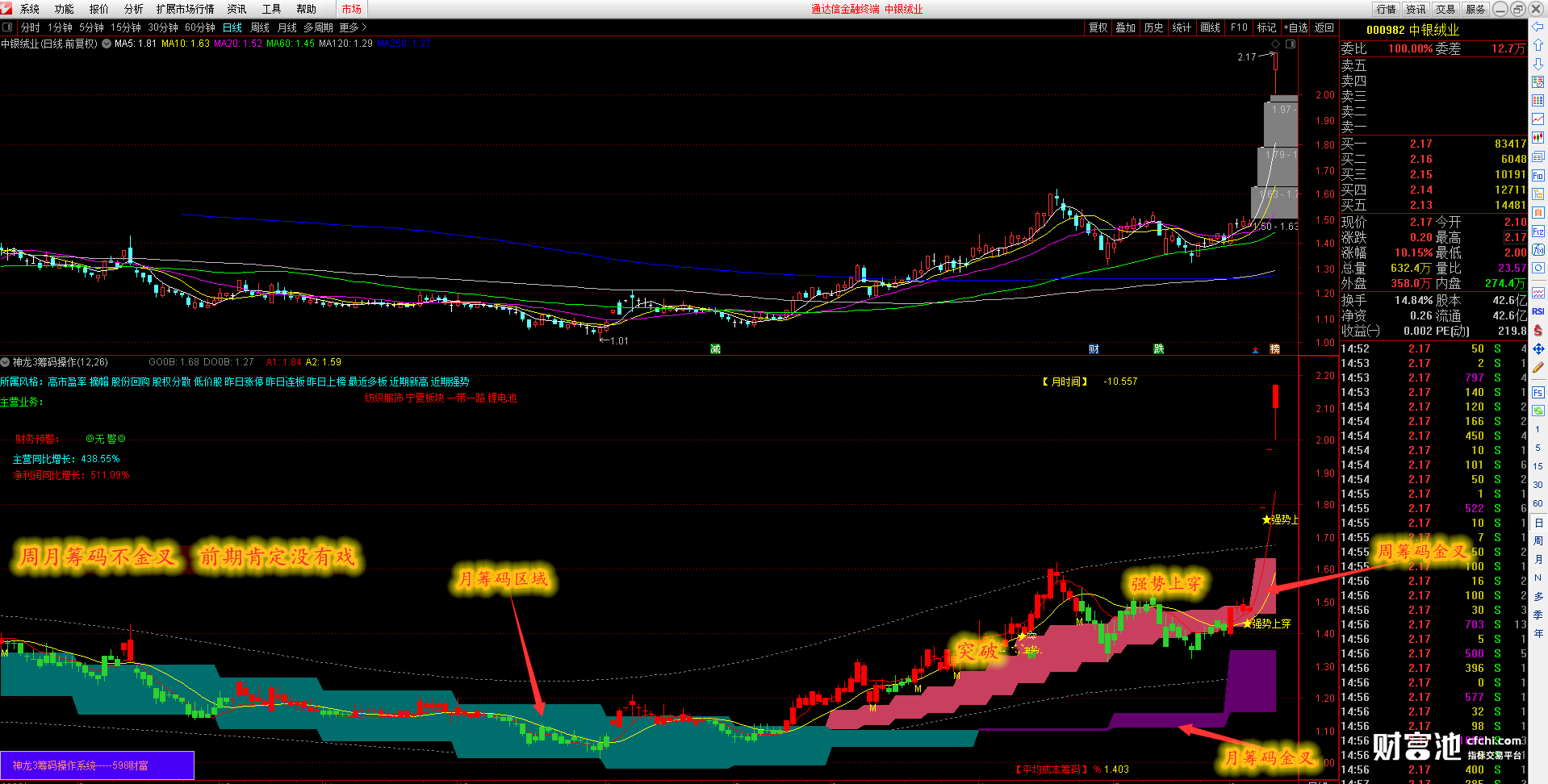
Task: Select the 1分钟 period
Action: tap(60, 27)
